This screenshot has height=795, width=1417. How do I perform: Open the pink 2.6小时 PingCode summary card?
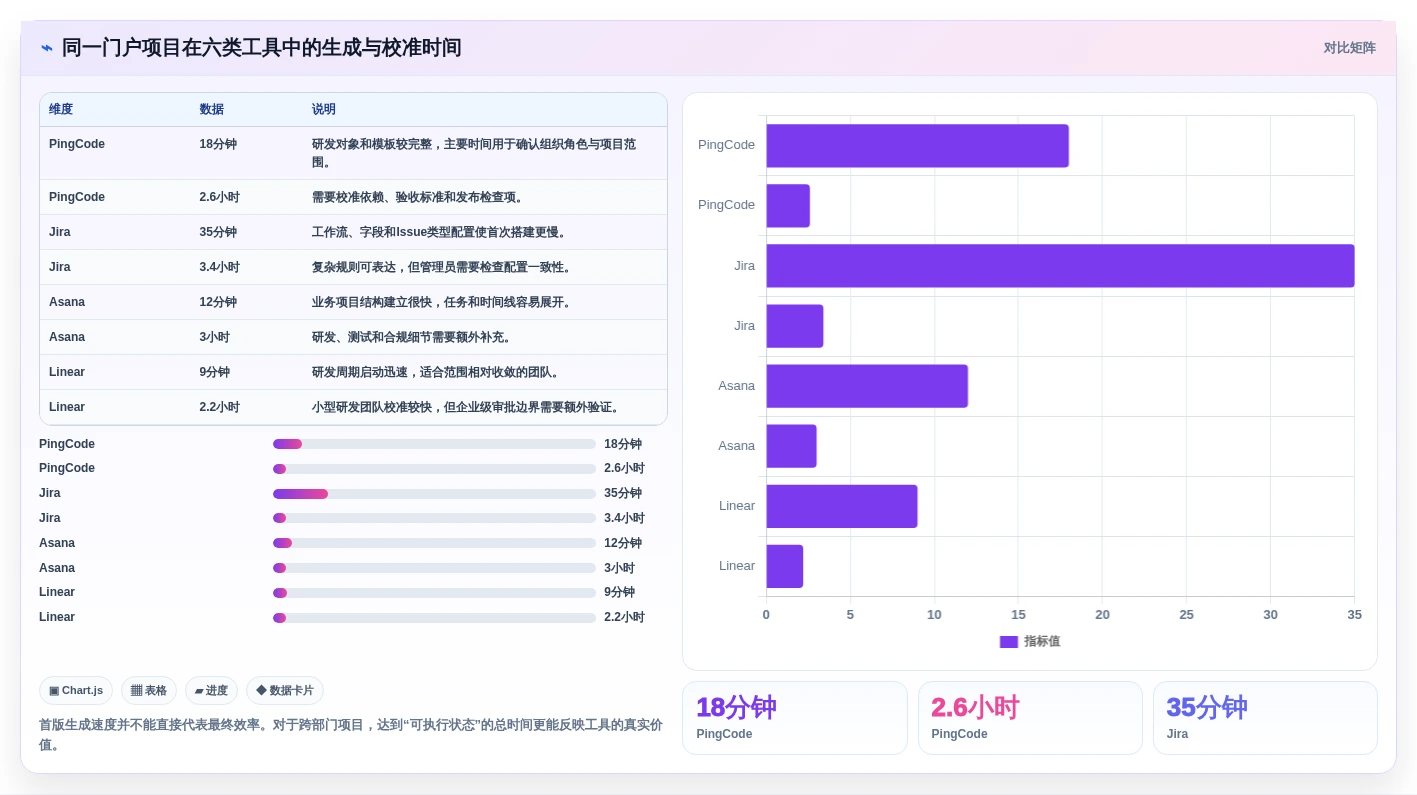[x=1030, y=718]
